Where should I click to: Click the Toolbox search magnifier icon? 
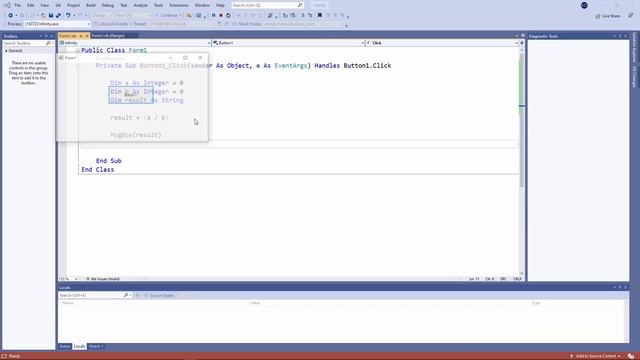(x=48, y=43)
